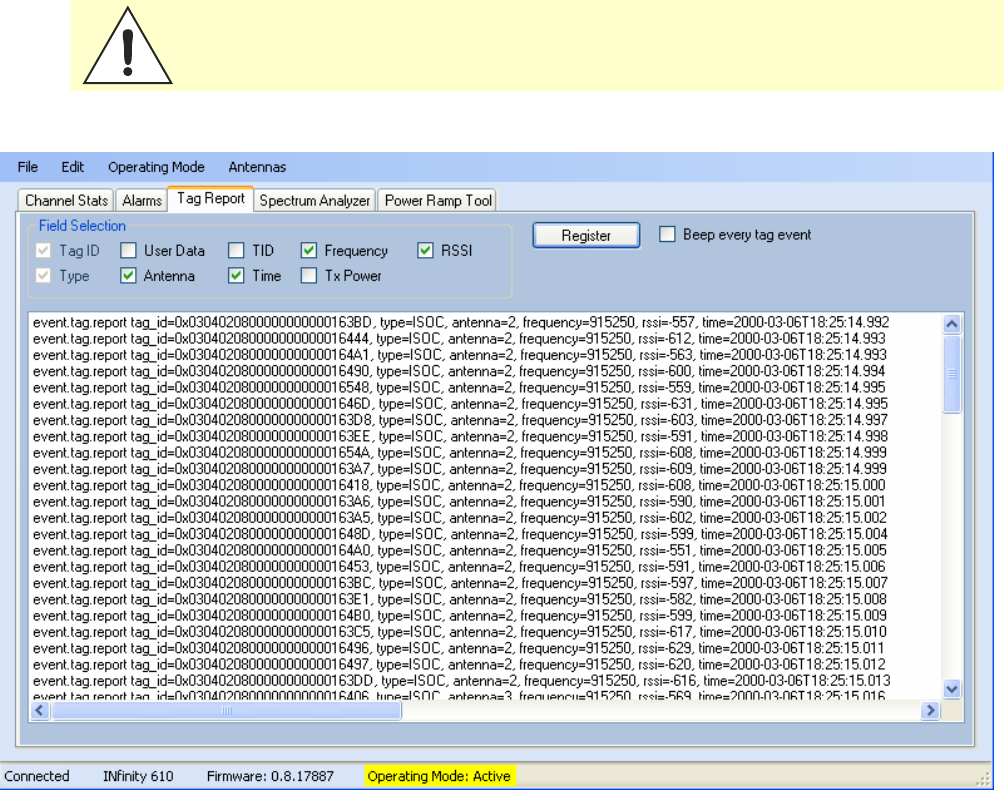
Task: Click the Firmware: 0.8.17887 status entry
Action: 270,777
